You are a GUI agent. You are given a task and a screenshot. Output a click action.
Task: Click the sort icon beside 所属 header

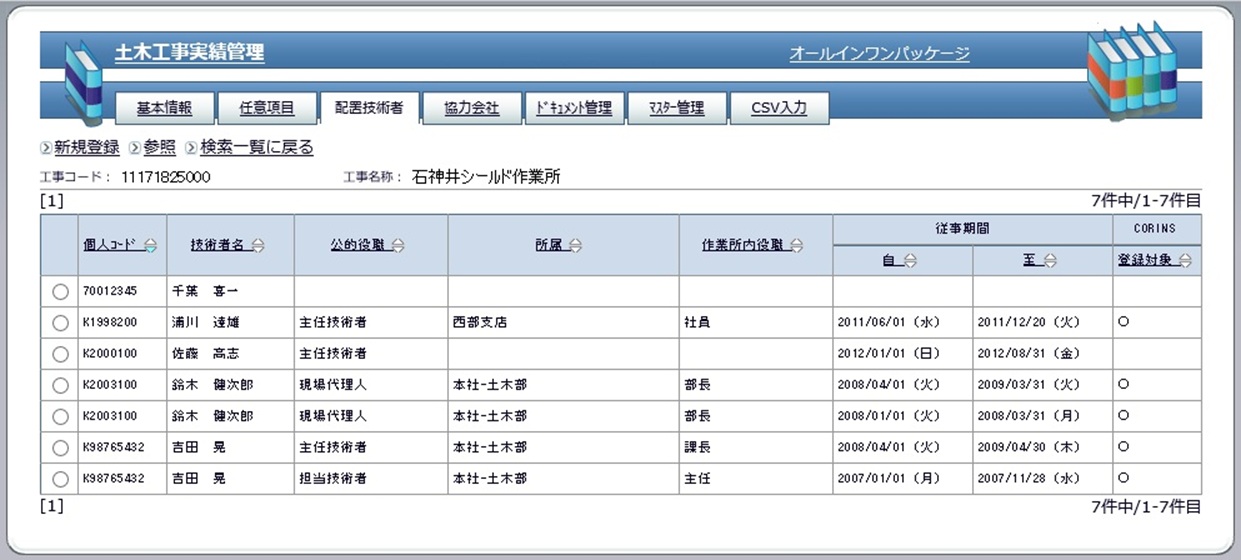575,246
